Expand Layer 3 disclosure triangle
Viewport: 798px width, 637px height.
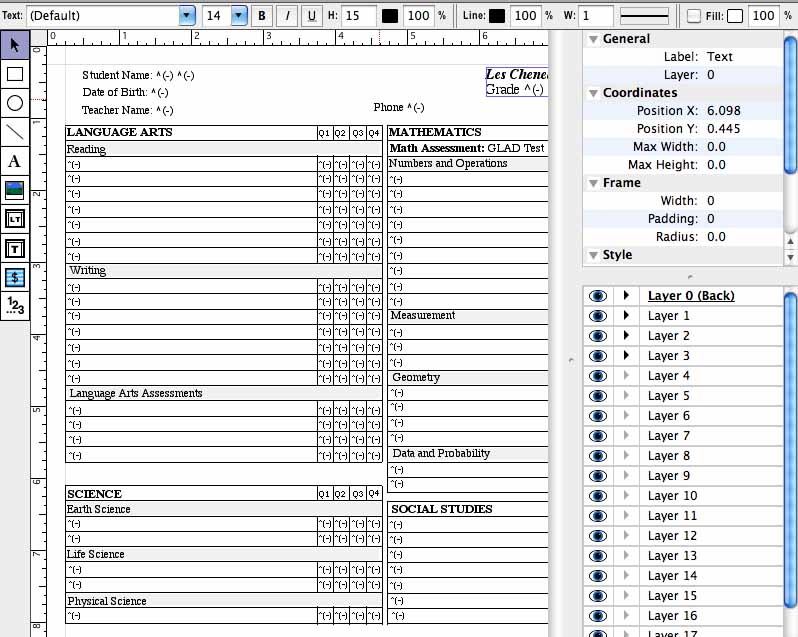[x=626, y=355]
